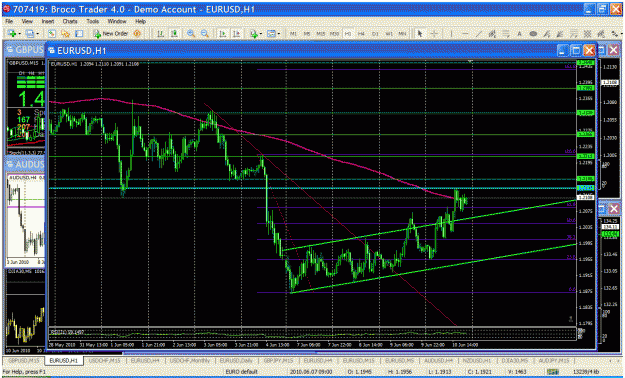
Task: Switch chart to Candlesticks icon
Action: point(174,34)
